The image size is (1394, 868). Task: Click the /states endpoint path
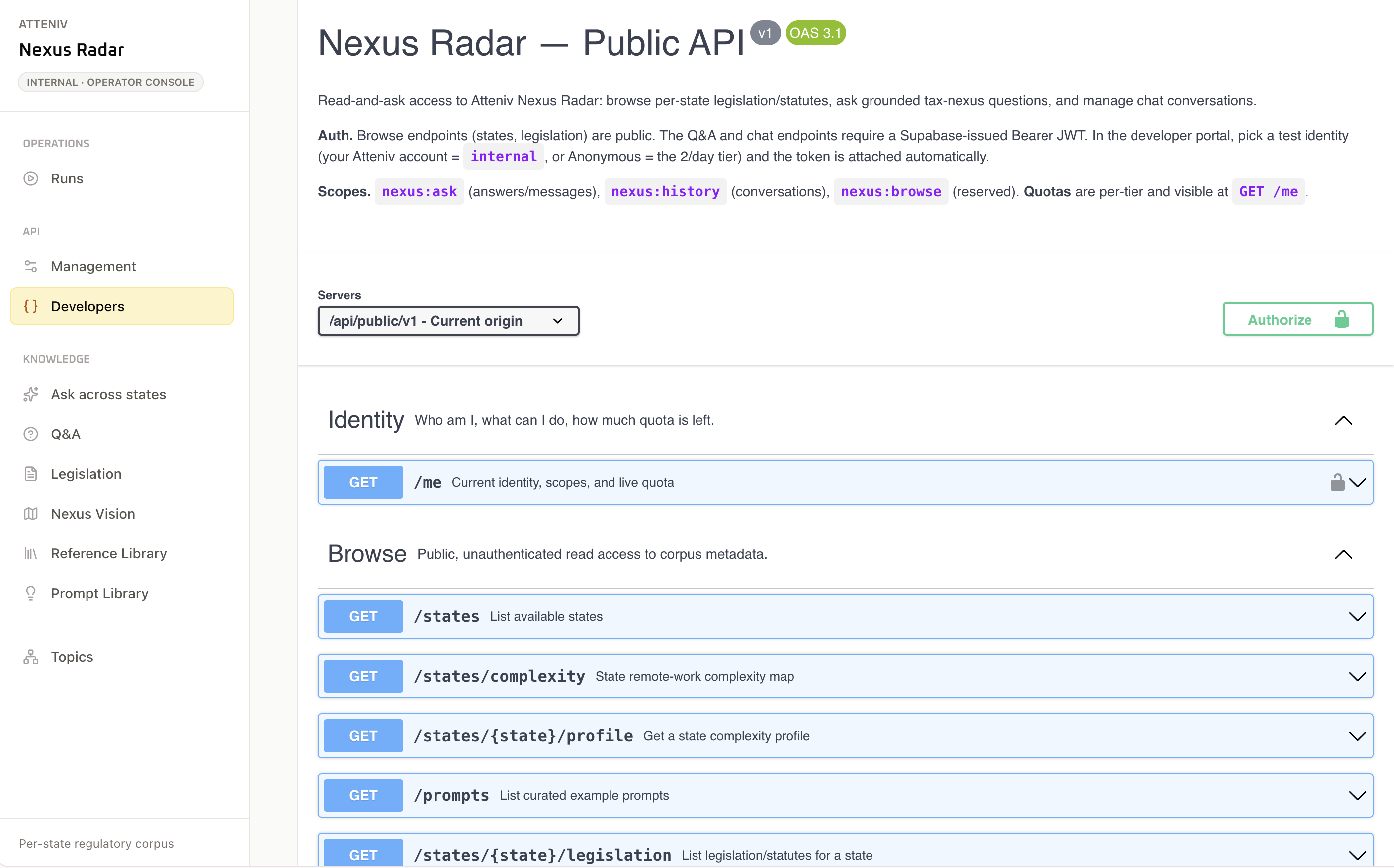pos(446,616)
